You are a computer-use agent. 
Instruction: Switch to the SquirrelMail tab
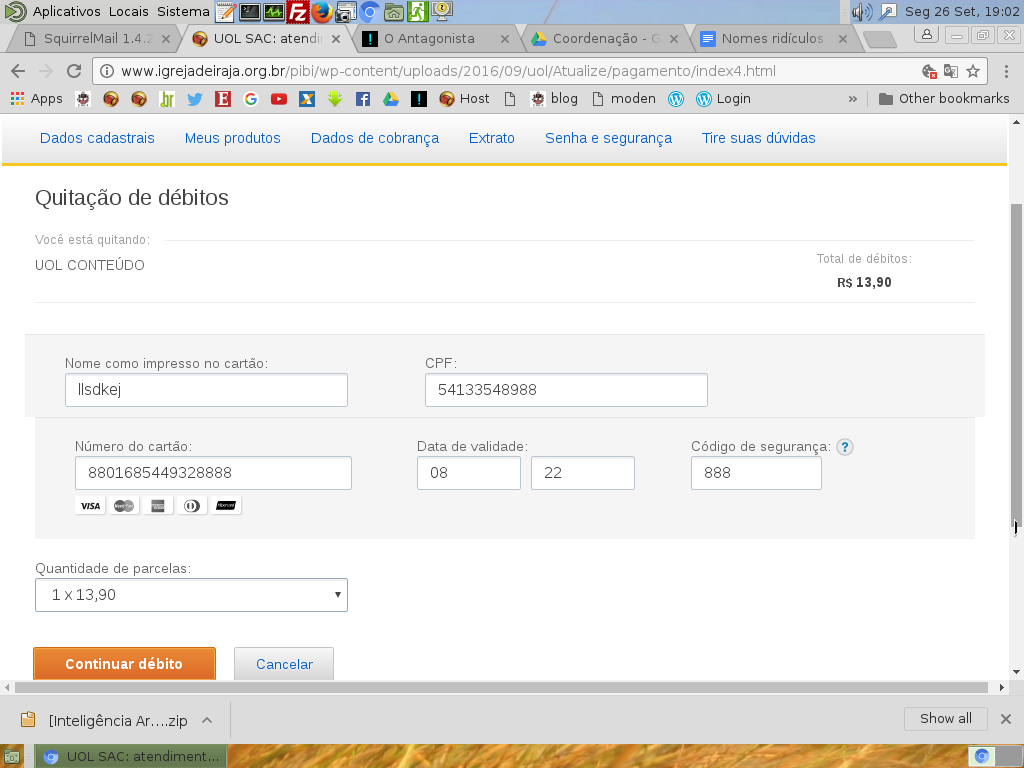coord(95,39)
